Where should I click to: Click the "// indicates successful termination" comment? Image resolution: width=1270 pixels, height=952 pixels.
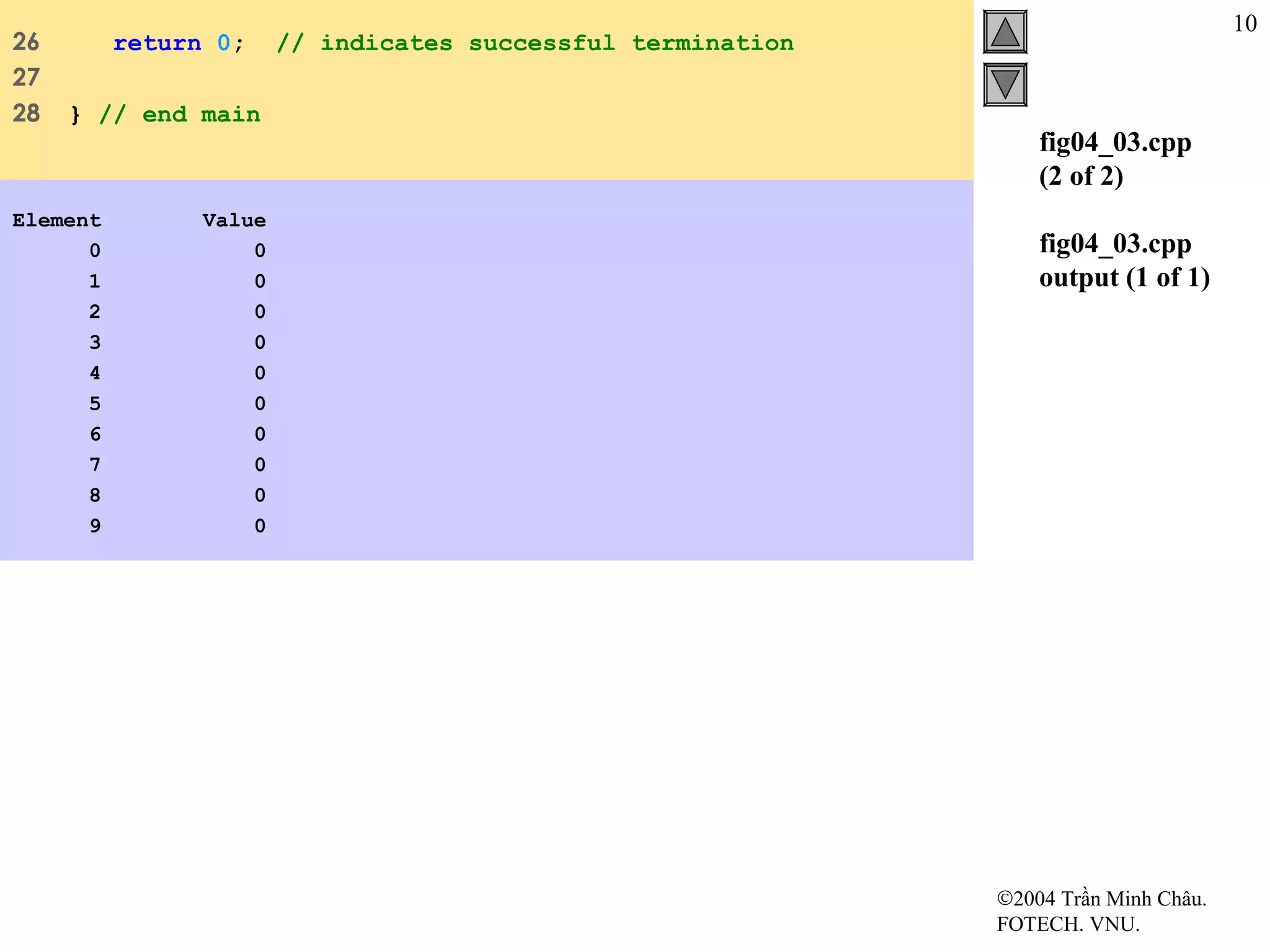pyautogui.click(x=535, y=43)
